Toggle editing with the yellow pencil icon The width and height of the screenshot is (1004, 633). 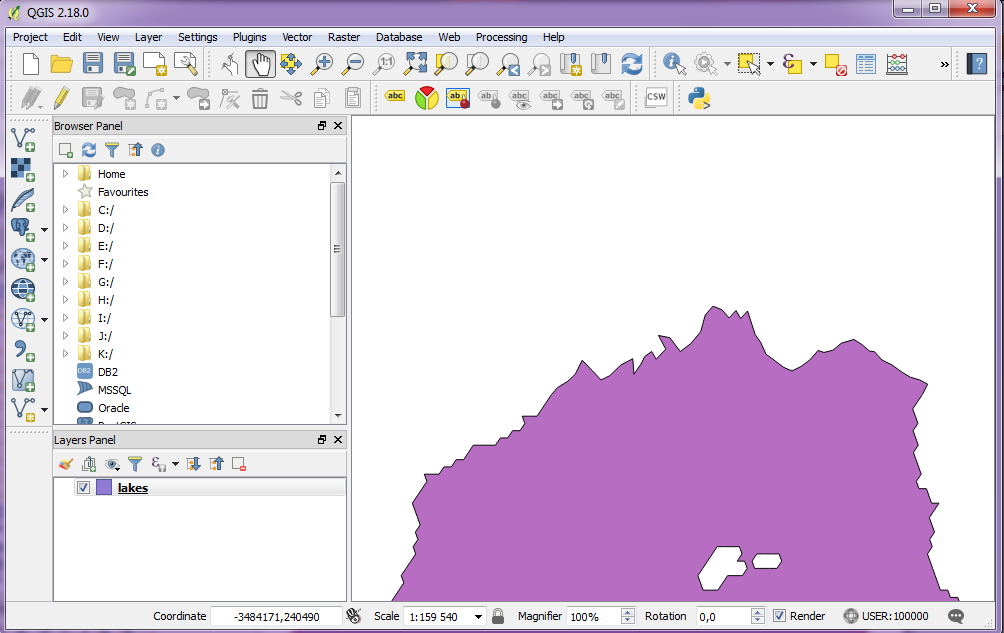(x=61, y=98)
